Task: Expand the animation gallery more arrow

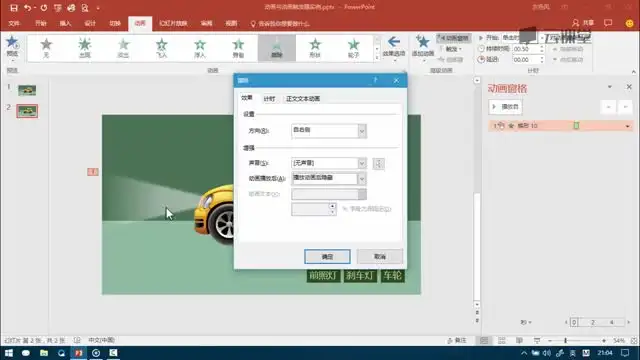Action: pos(377,58)
